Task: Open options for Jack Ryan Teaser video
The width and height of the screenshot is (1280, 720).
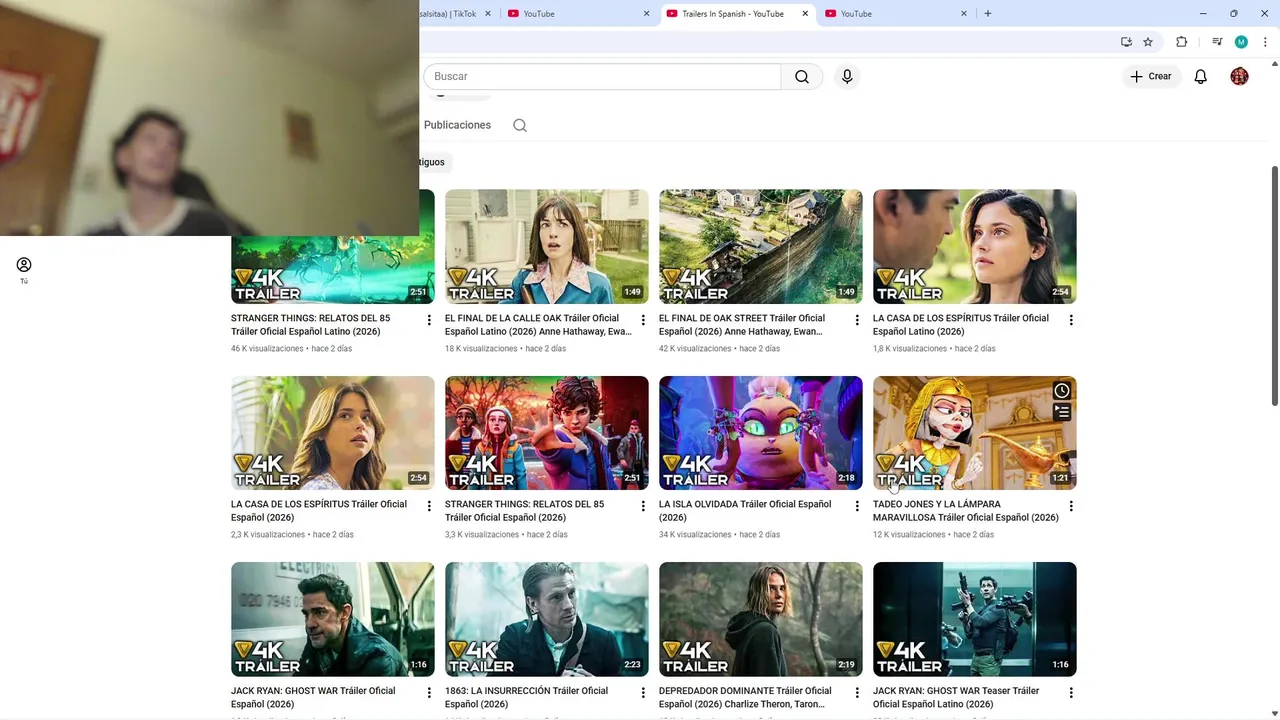Action: tap(1071, 692)
